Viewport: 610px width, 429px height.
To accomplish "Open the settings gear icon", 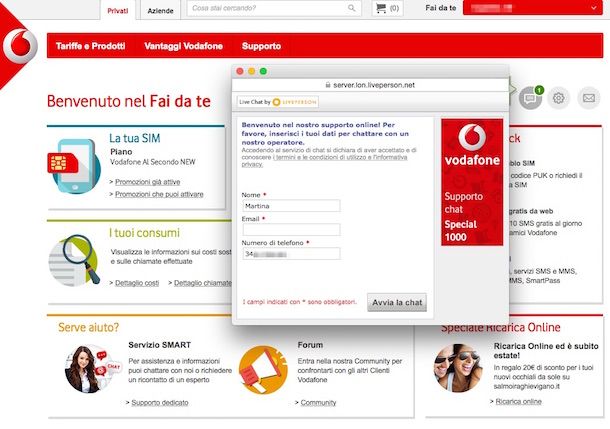I will point(559,98).
